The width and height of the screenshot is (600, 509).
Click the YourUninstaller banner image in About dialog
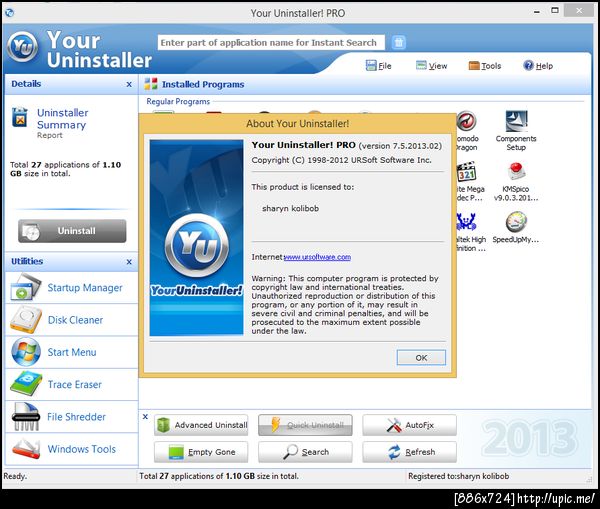(x=196, y=238)
